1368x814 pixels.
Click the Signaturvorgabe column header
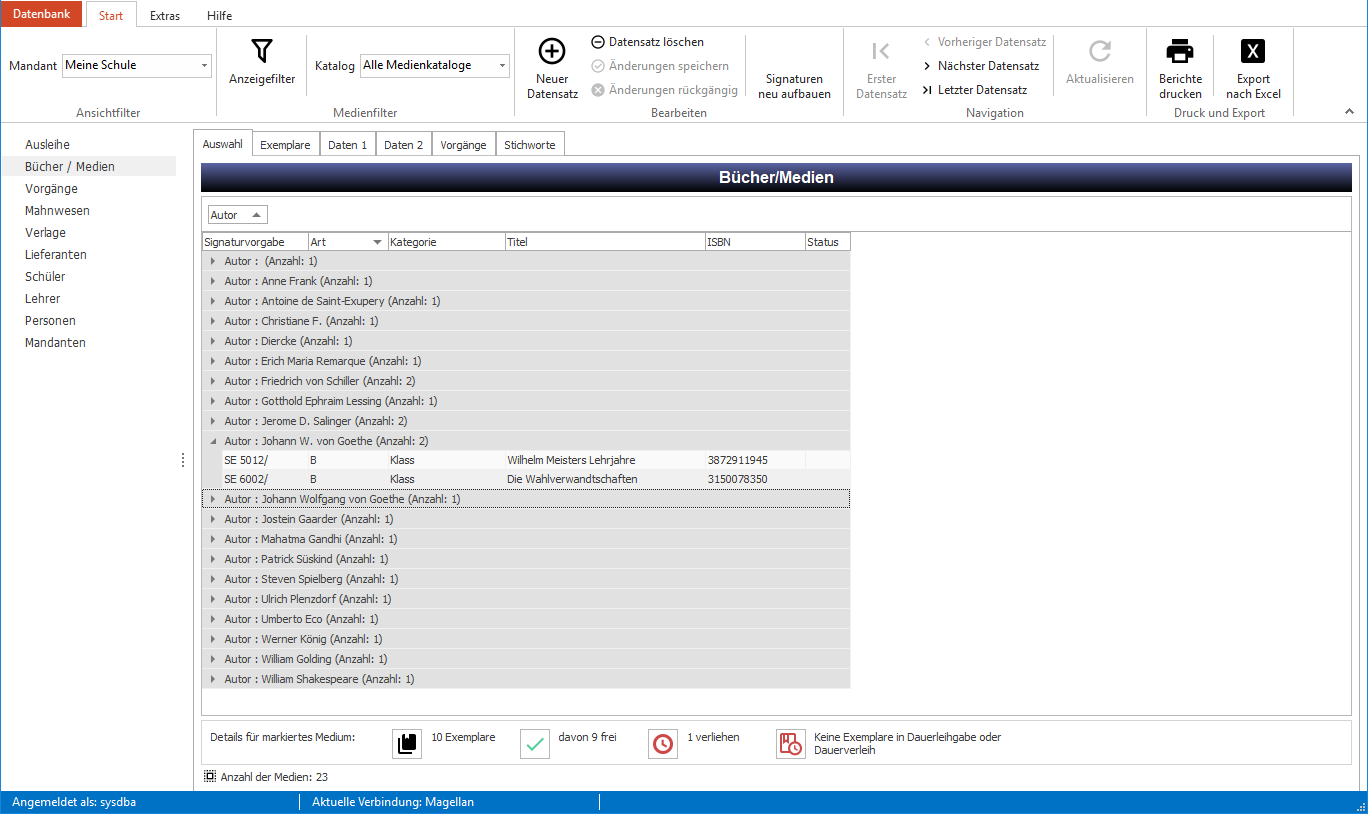[x=255, y=242]
